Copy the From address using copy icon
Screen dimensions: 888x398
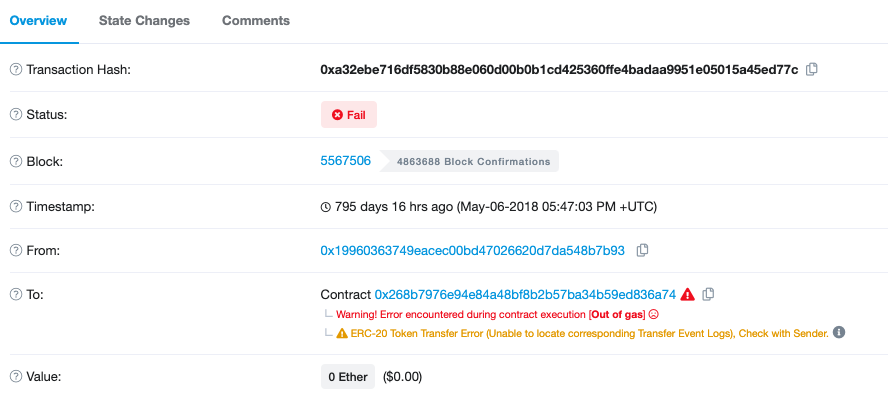click(x=642, y=250)
